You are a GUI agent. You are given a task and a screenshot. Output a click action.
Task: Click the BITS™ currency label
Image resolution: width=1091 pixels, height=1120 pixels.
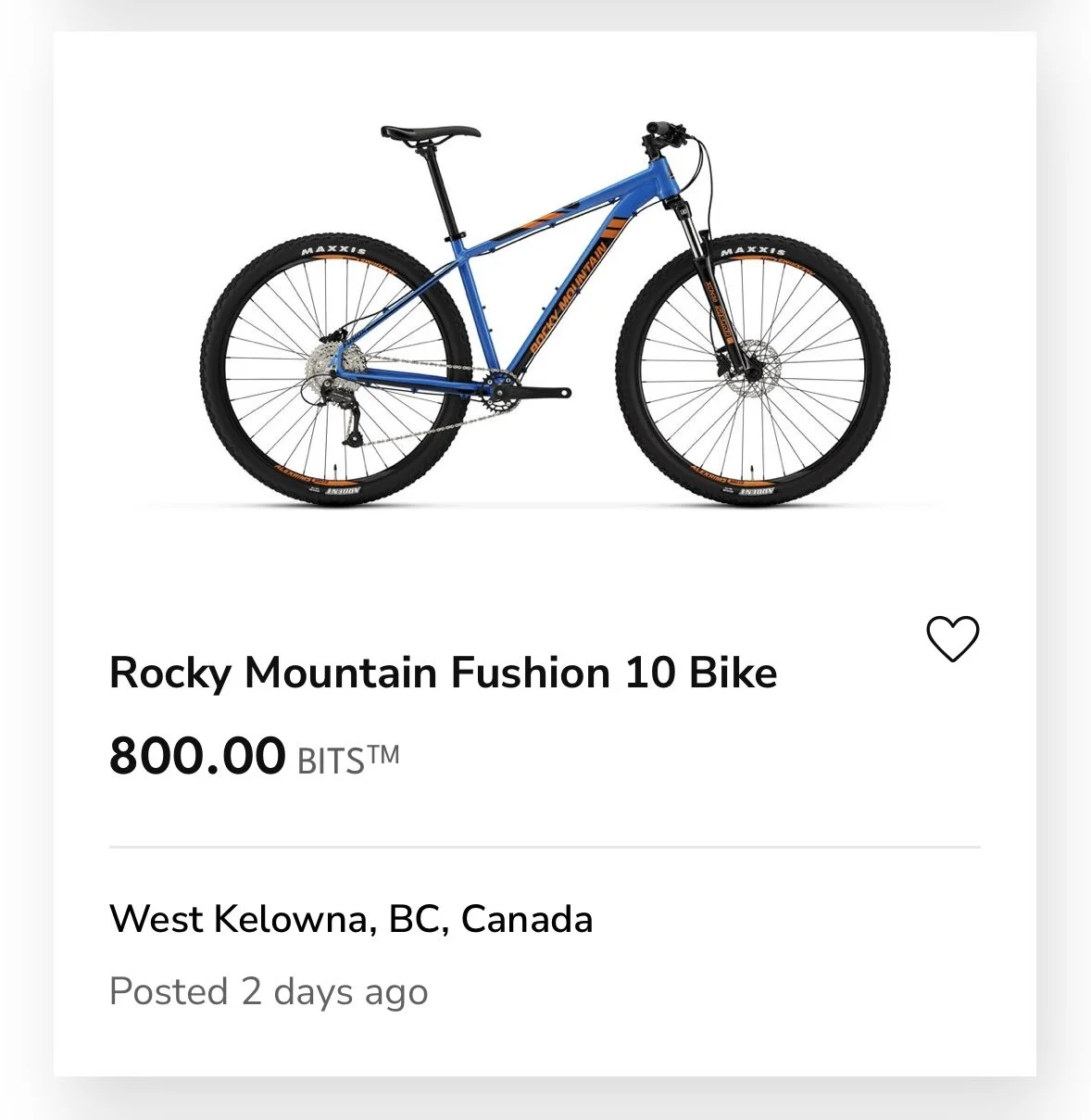tap(348, 760)
